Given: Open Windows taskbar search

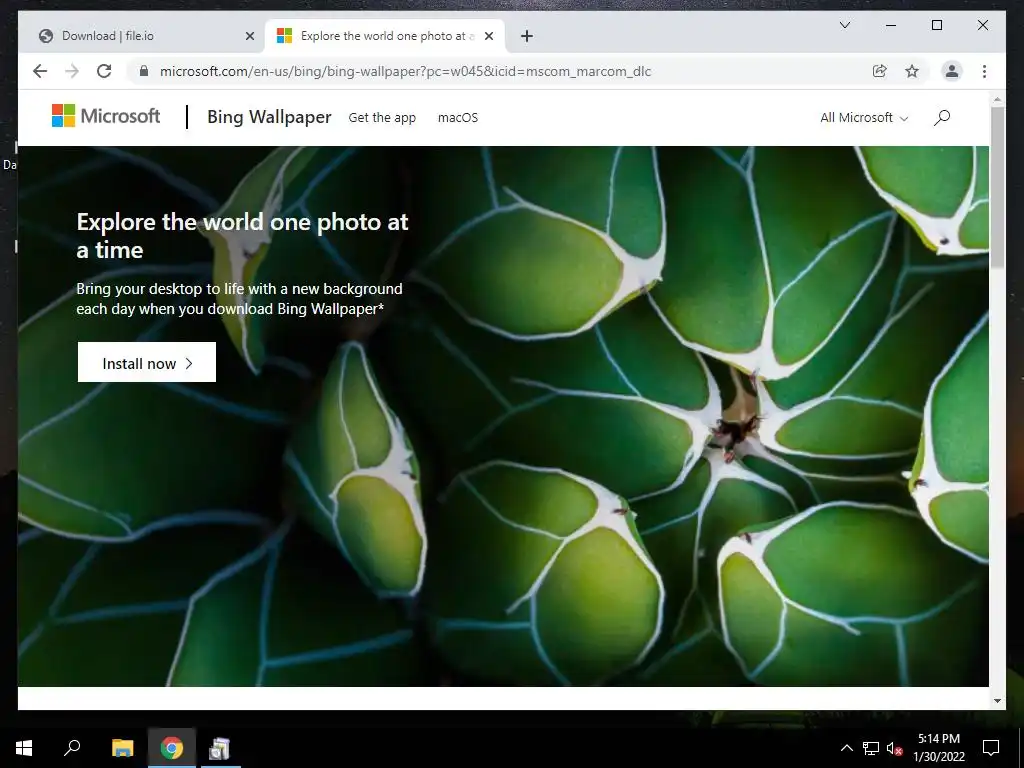Looking at the screenshot, I should point(72,748).
